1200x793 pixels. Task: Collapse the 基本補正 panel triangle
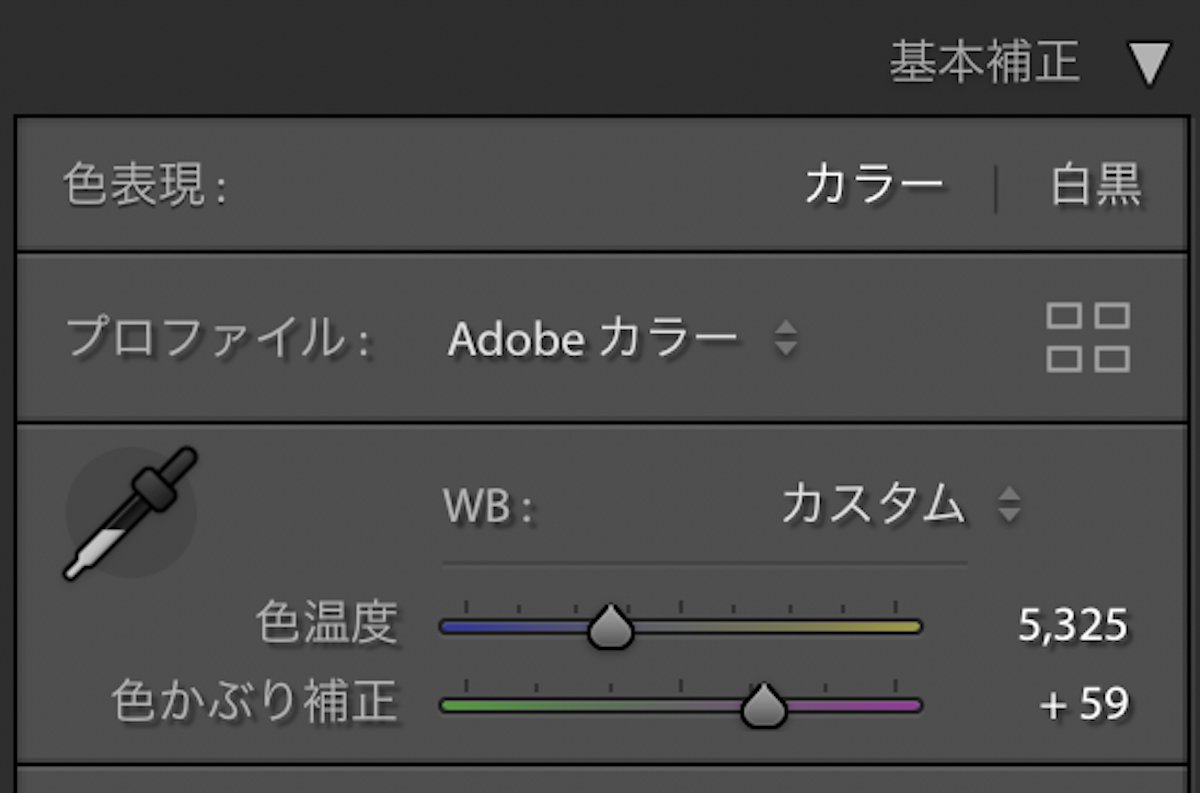pos(1150,63)
